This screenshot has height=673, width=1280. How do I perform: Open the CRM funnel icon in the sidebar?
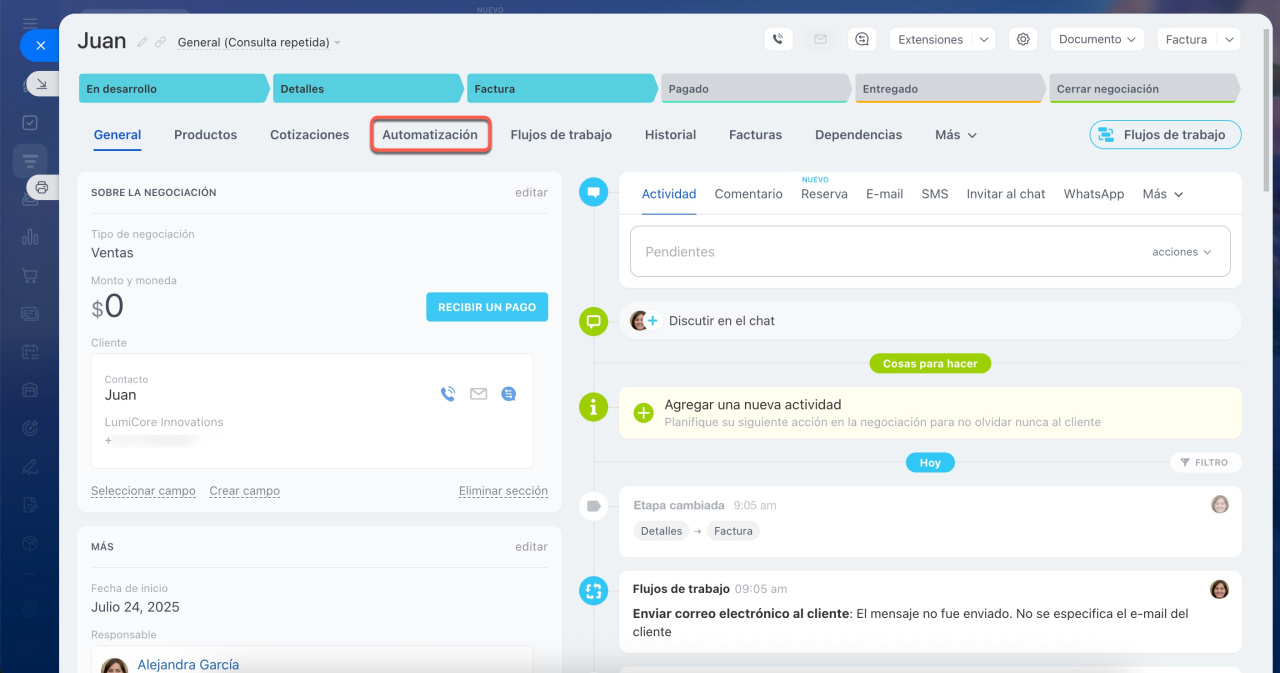pos(30,161)
